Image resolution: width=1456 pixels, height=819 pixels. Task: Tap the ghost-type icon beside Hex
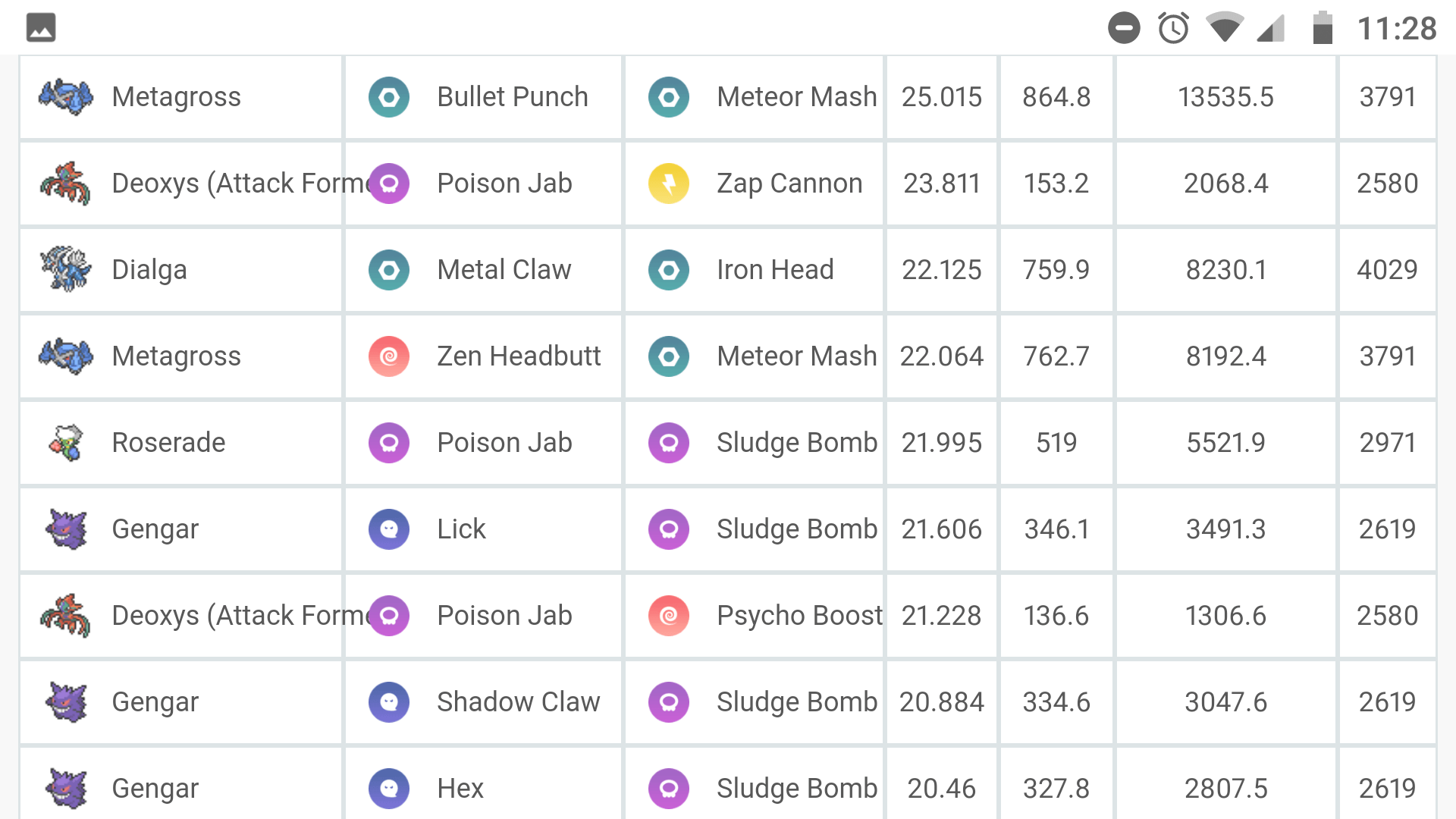(x=389, y=789)
